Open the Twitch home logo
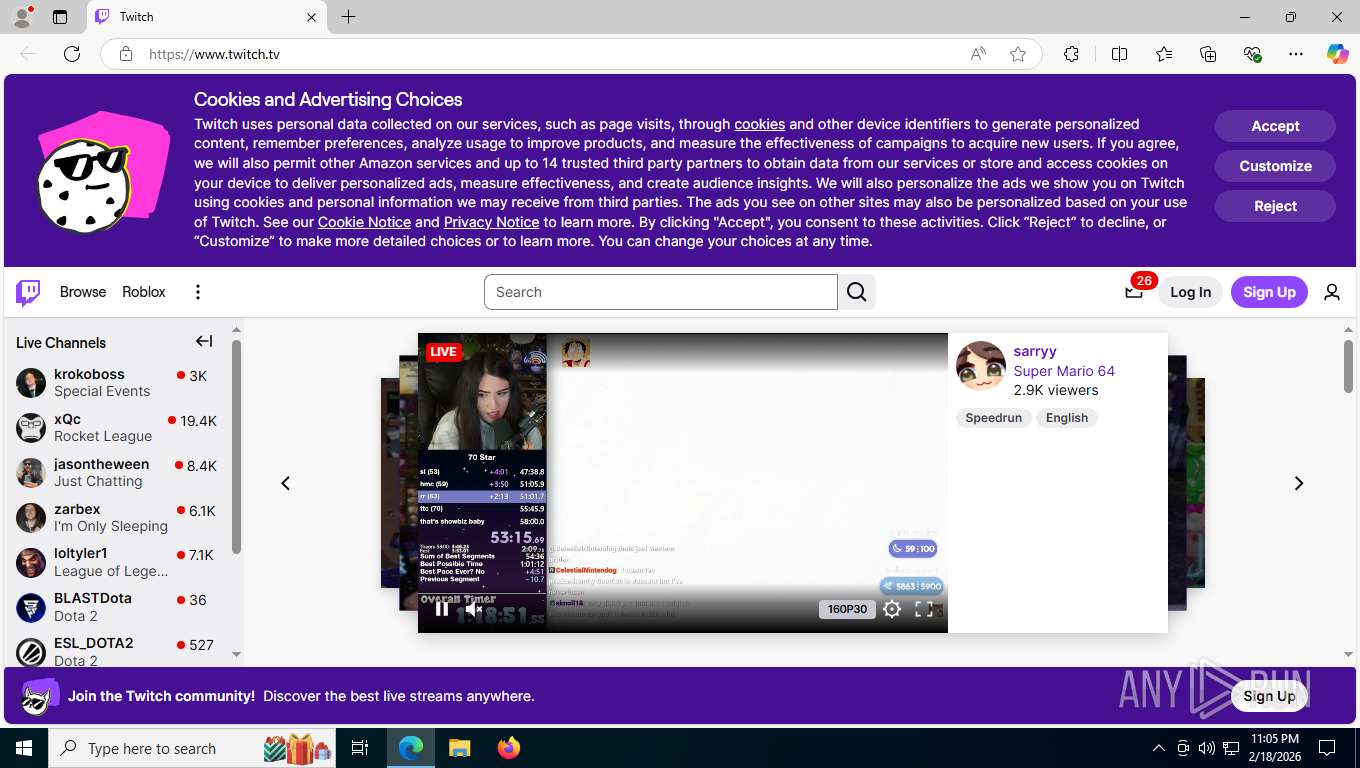Image resolution: width=1360 pixels, height=768 pixels. [28, 292]
